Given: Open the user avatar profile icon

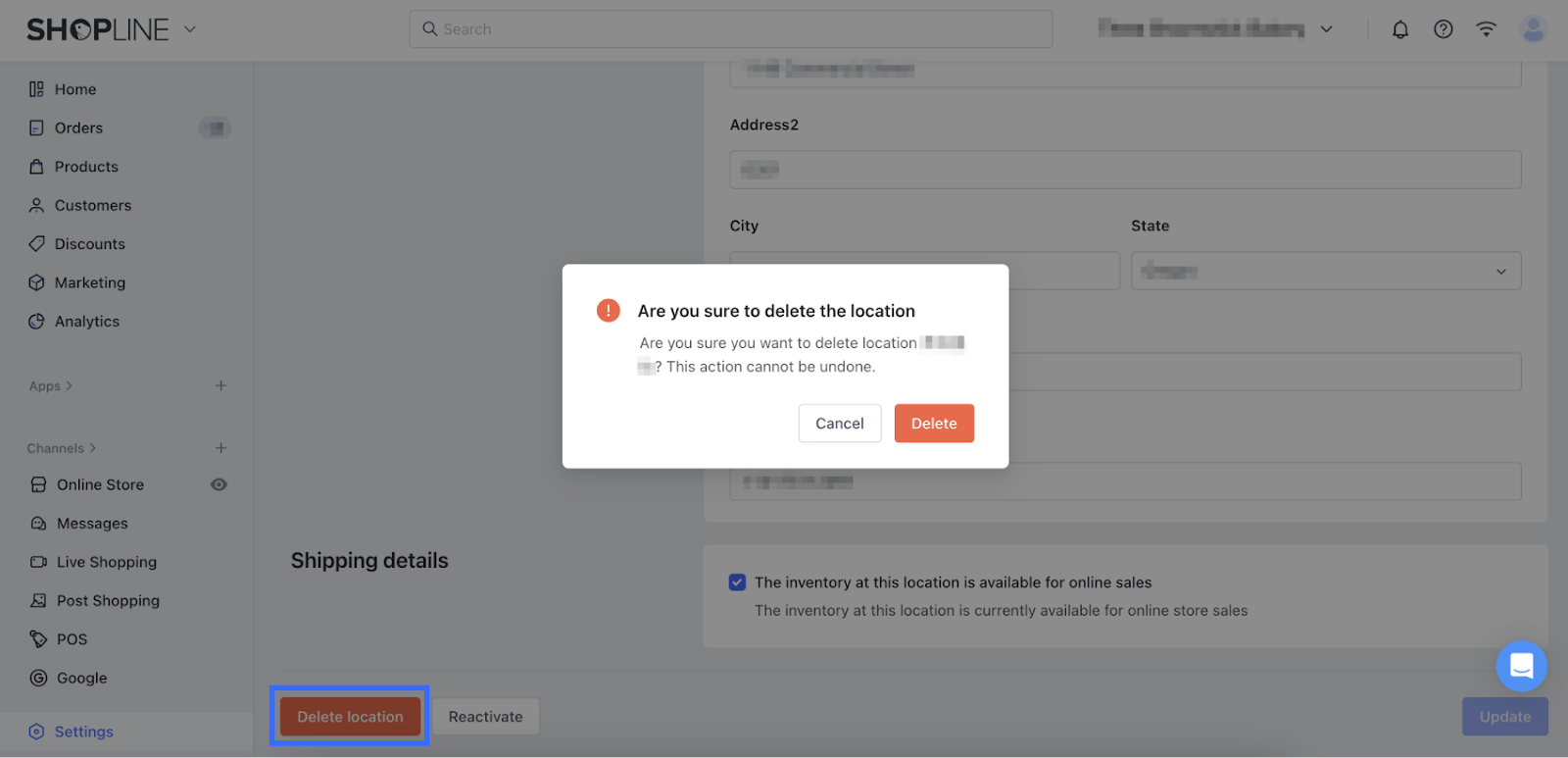Looking at the screenshot, I should [1533, 29].
